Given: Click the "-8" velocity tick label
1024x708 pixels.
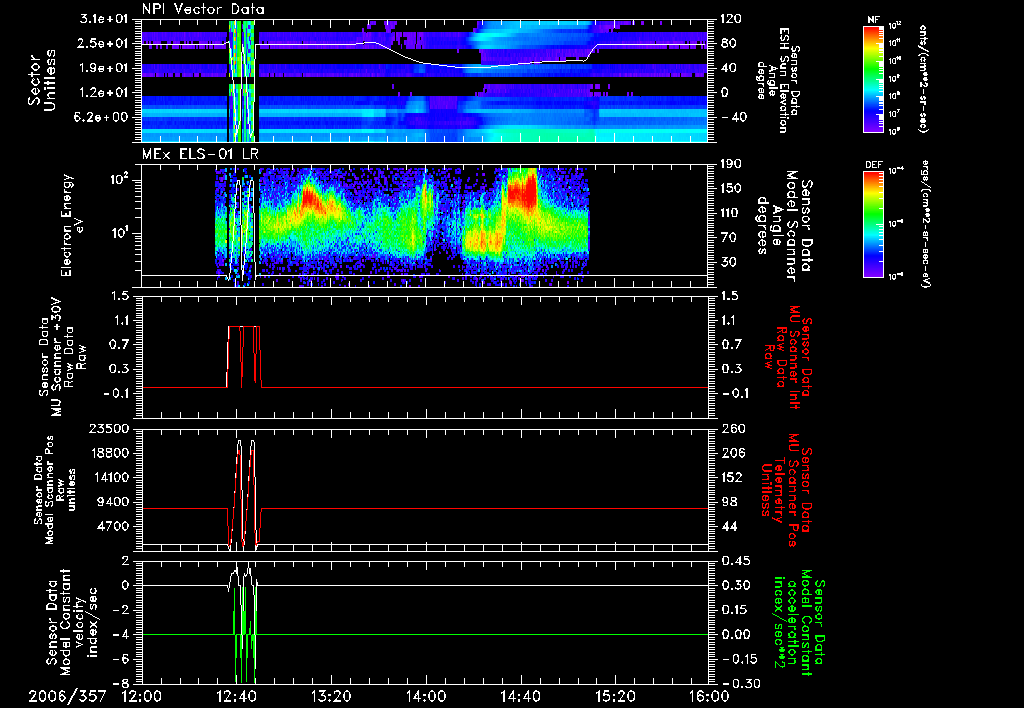Looking at the screenshot, I should pos(122,683).
